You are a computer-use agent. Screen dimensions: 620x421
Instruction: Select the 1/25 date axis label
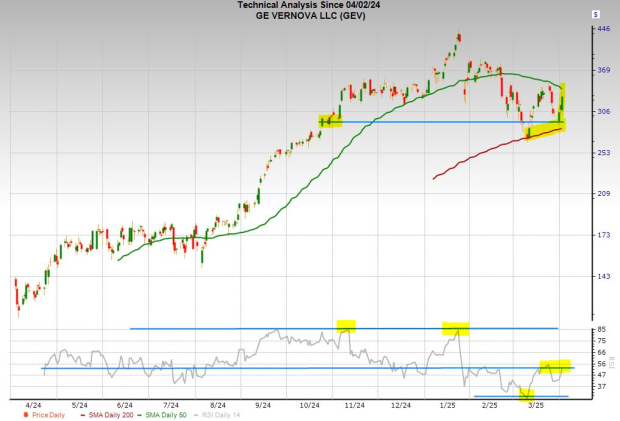(448, 406)
